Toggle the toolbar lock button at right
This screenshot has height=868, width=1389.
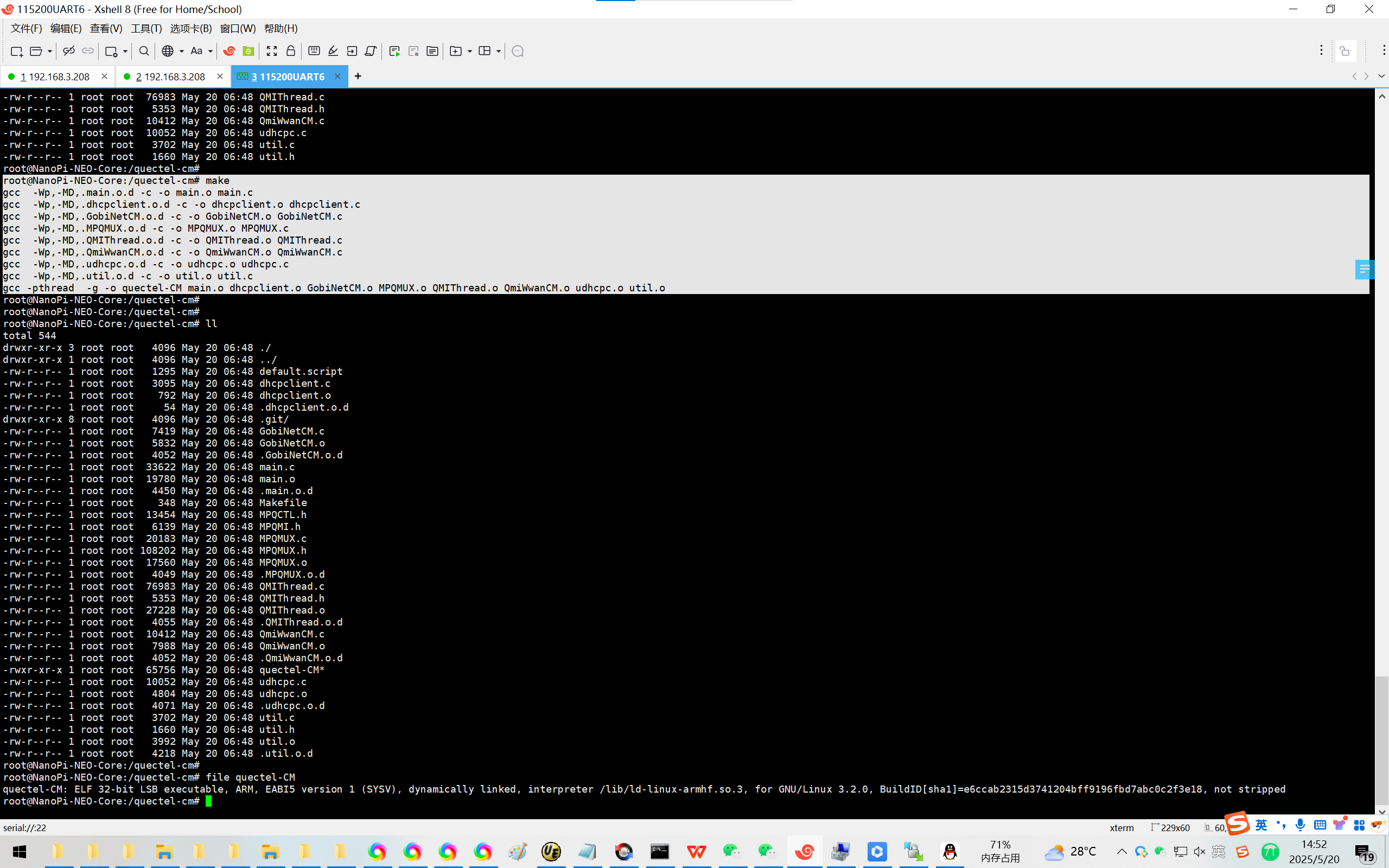click(x=1346, y=52)
